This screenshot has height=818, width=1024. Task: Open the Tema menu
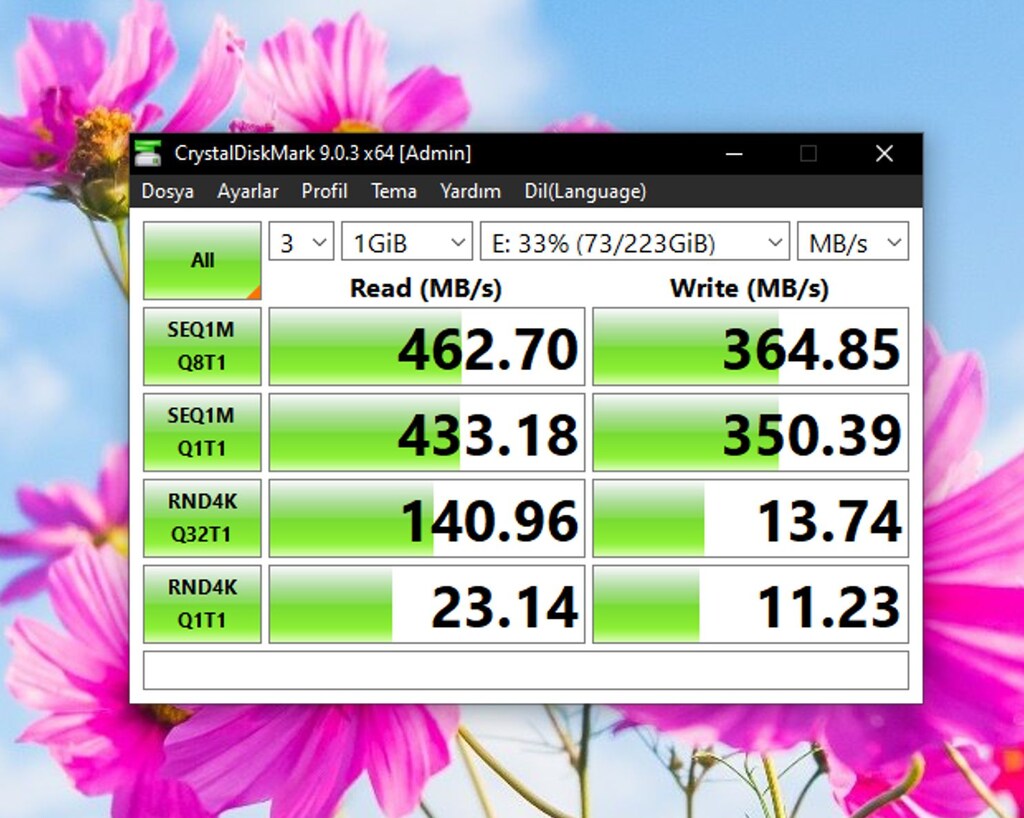394,191
